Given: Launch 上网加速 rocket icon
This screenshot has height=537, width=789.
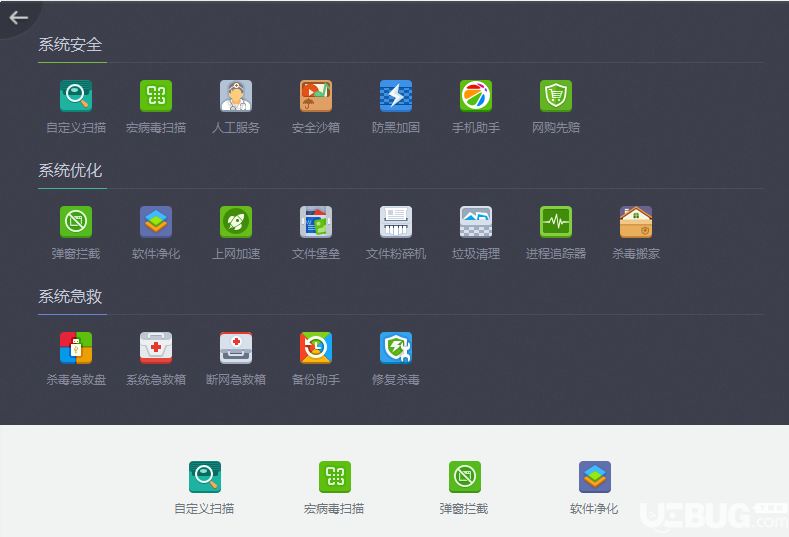Looking at the screenshot, I should [x=236, y=221].
